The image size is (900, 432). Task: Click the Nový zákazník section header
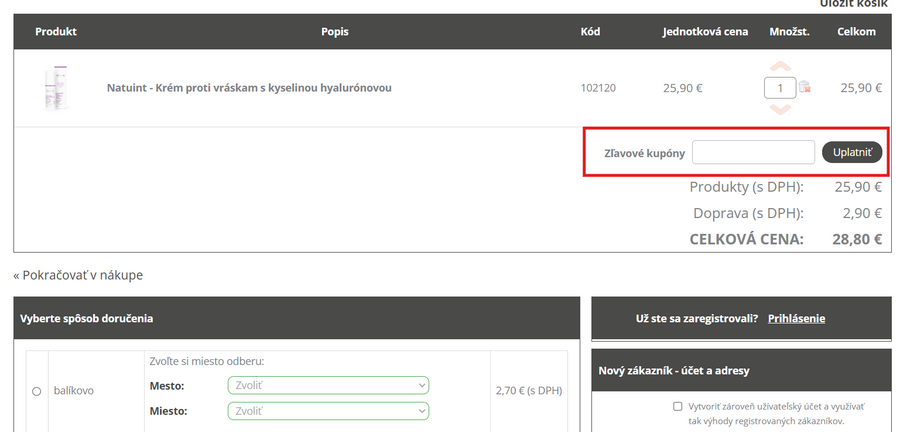point(674,371)
